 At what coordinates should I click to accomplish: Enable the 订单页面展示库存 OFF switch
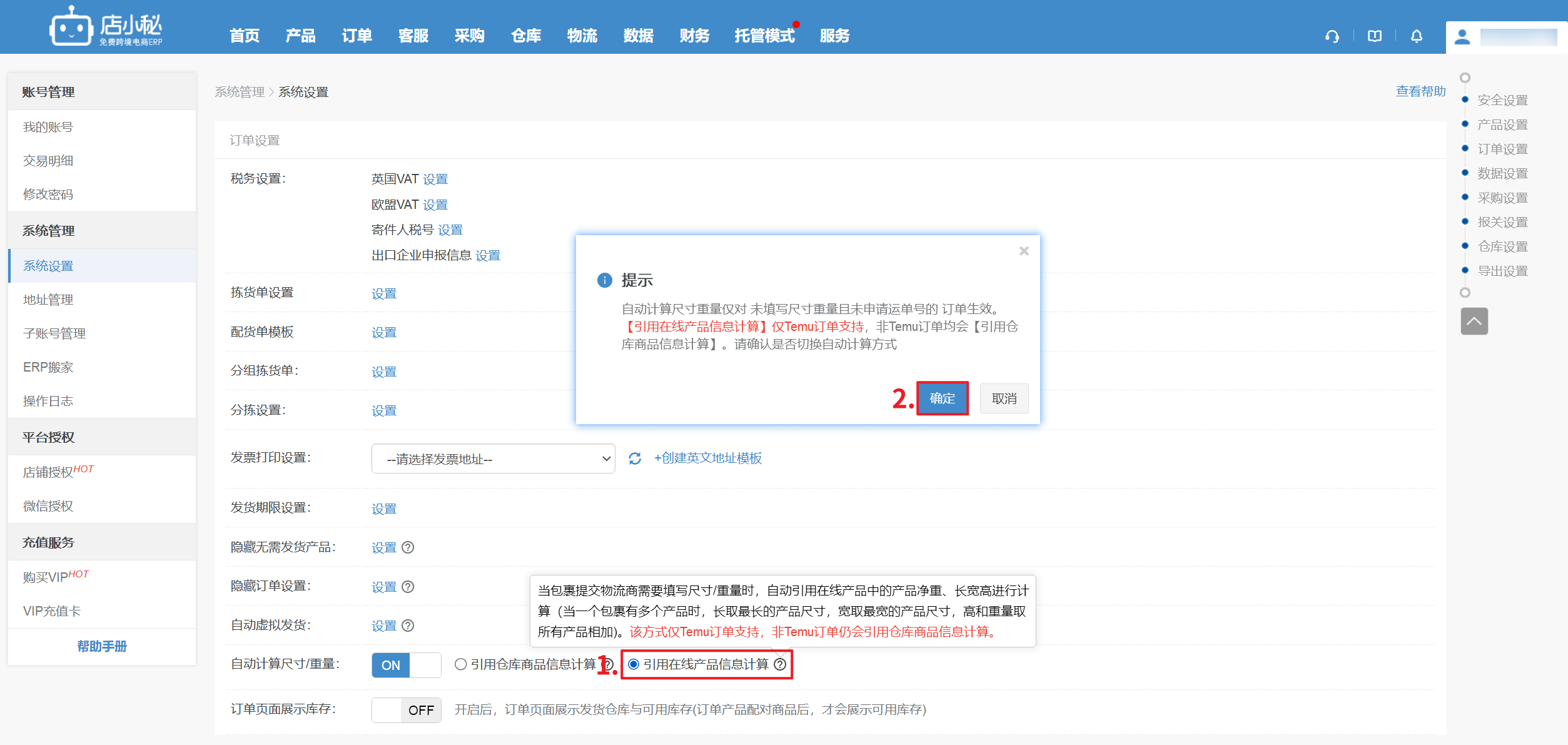tap(406, 710)
